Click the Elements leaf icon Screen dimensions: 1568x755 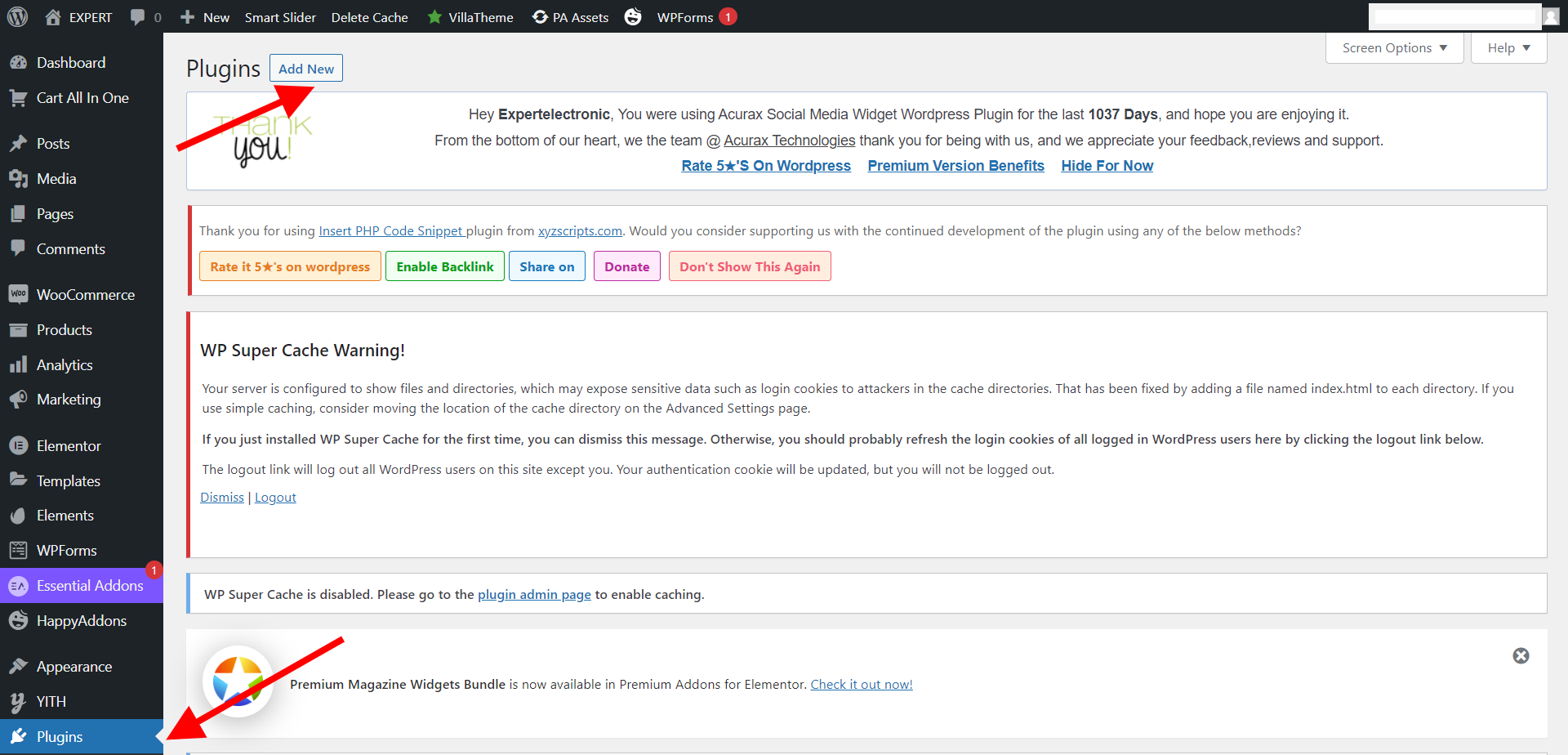click(18, 516)
